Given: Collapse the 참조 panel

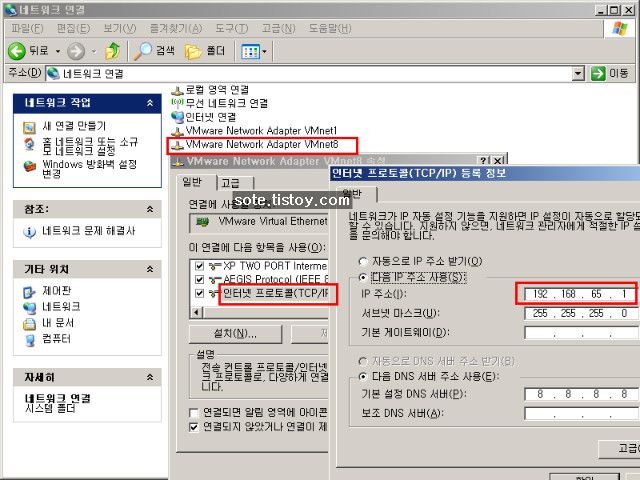Looking at the screenshot, I should pyautogui.click(x=150, y=209).
